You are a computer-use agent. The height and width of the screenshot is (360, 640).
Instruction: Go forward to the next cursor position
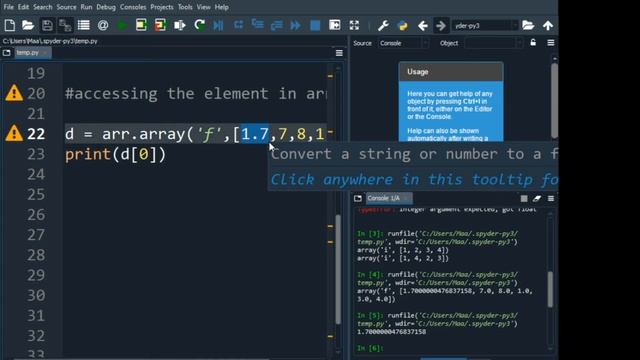point(441,26)
